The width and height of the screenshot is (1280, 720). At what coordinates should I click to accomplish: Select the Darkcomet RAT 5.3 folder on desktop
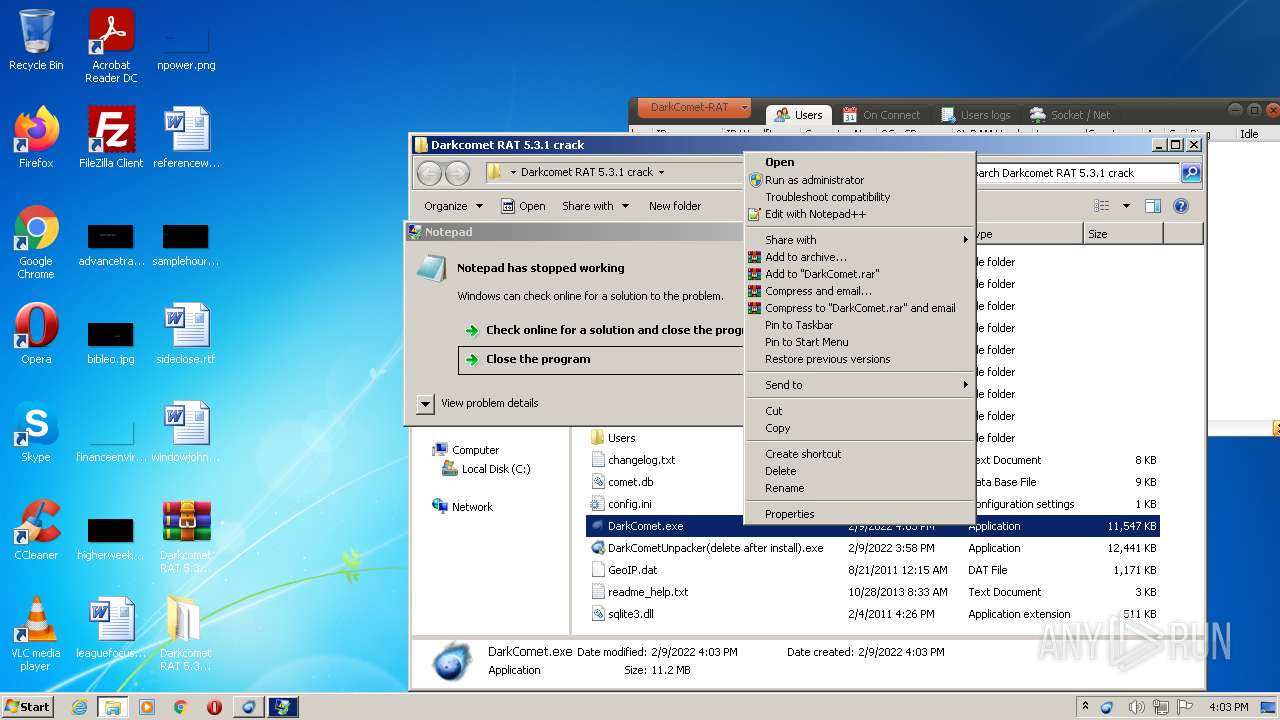[186, 634]
